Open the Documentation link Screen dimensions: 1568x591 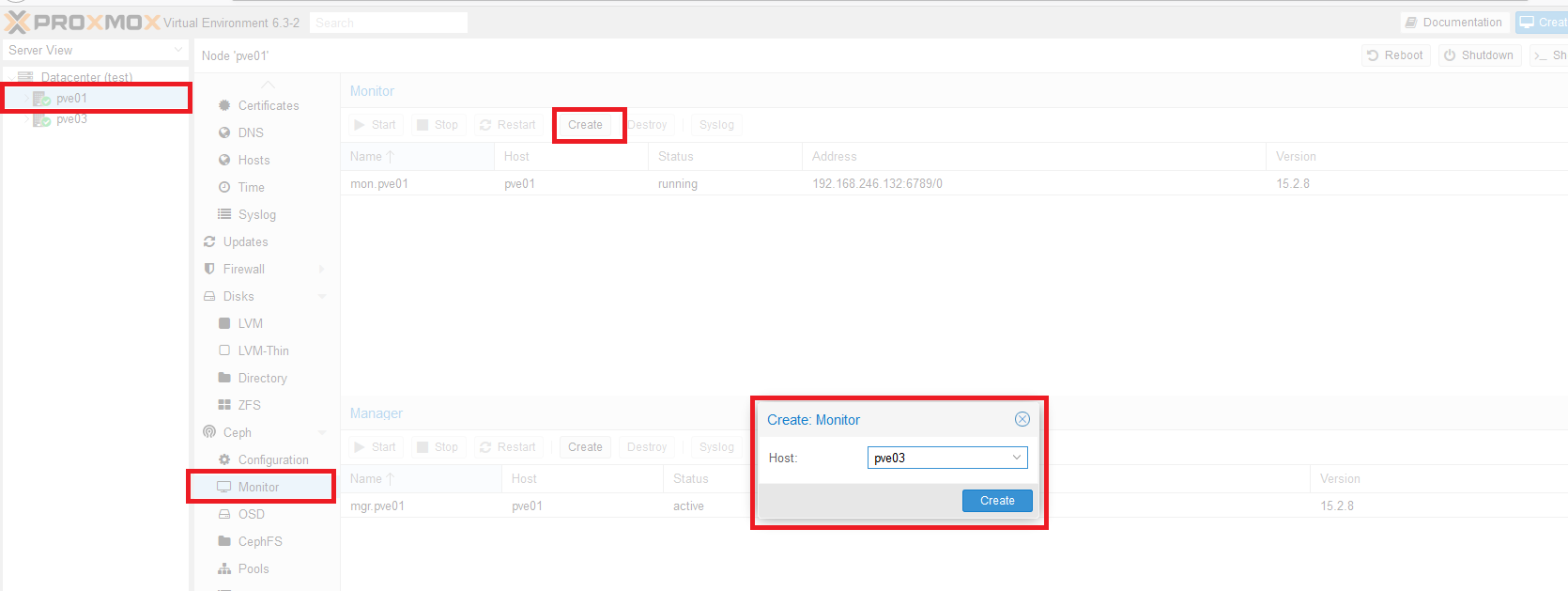[x=1453, y=23]
